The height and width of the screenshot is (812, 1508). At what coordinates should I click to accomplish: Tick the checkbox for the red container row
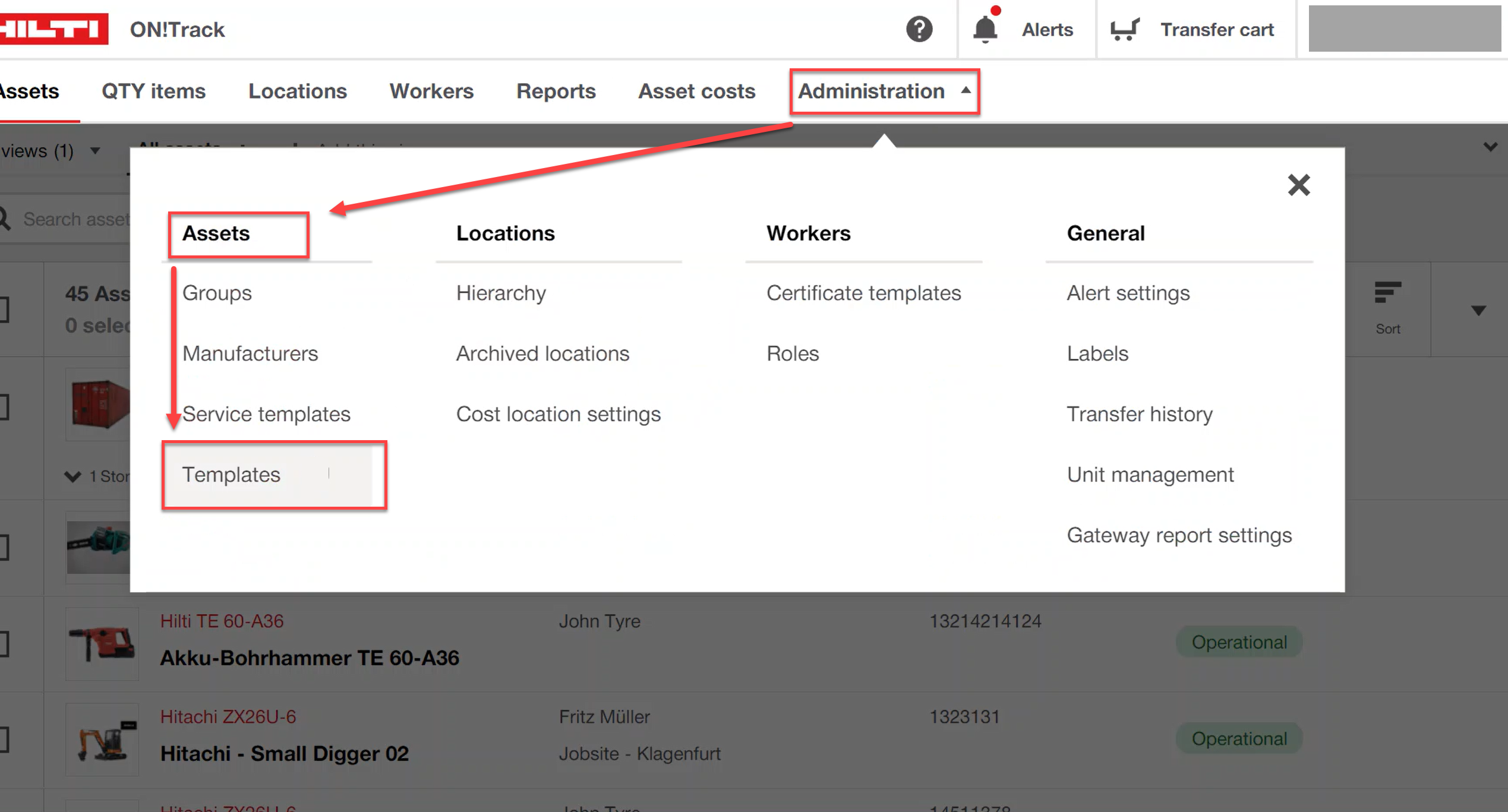click(4, 407)
